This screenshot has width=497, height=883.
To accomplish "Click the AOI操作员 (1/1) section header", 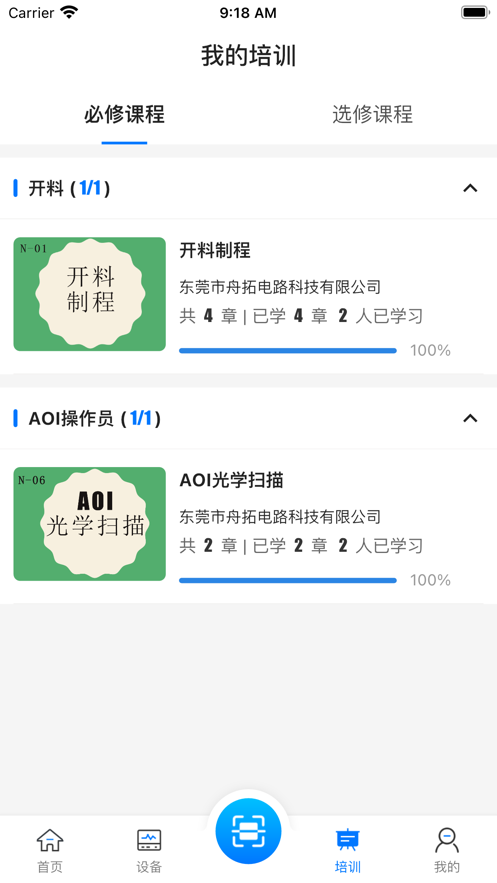I will click(248, 418).
